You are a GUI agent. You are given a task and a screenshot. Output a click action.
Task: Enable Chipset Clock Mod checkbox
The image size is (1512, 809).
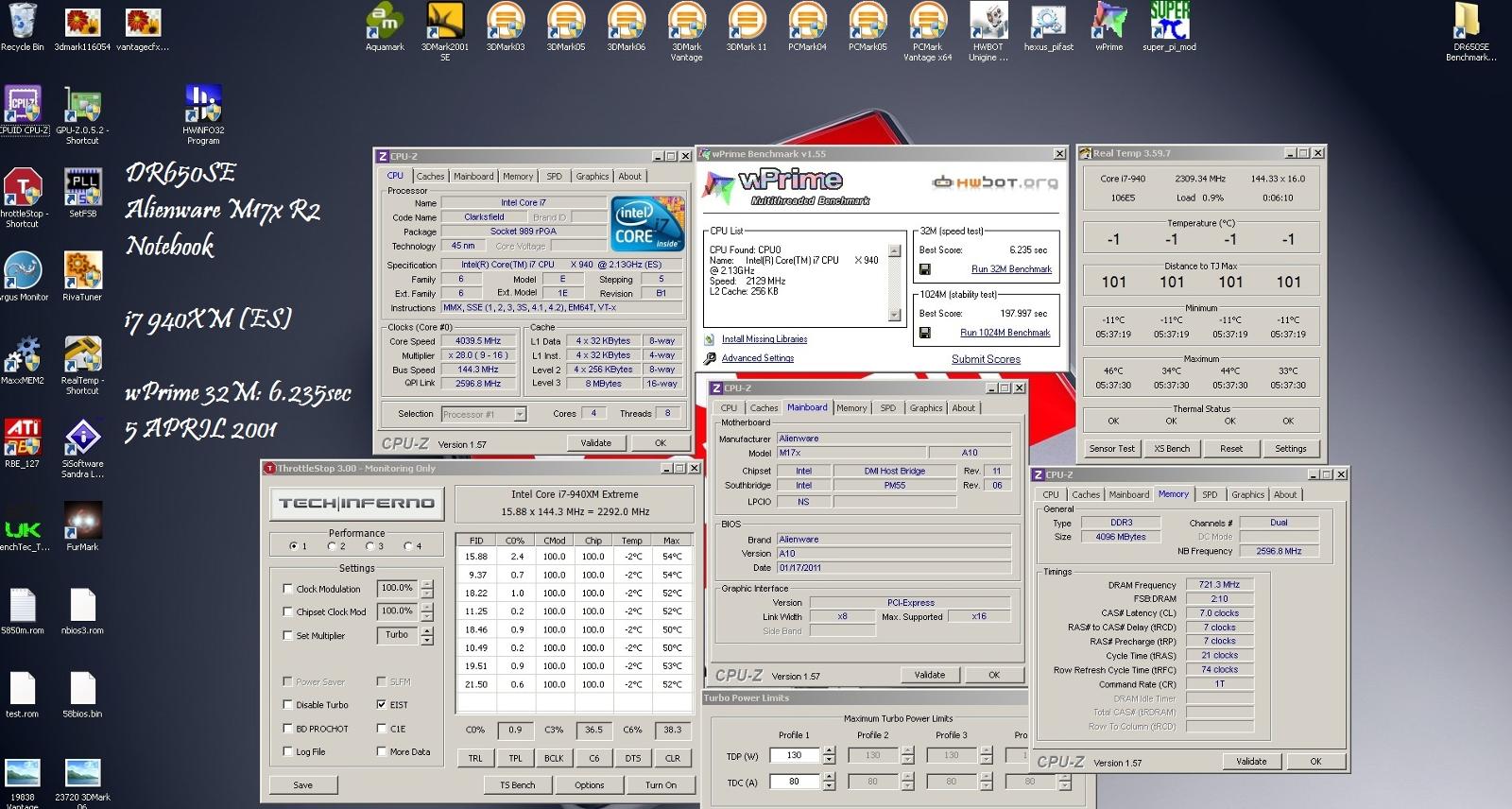tap(287, 611)
